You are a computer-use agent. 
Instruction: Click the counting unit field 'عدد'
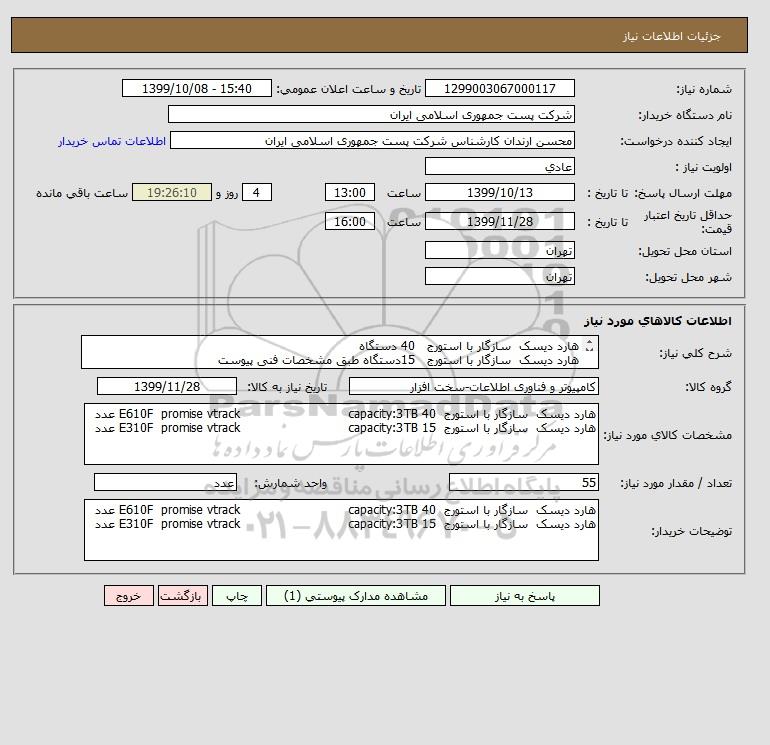pos(165,482)
